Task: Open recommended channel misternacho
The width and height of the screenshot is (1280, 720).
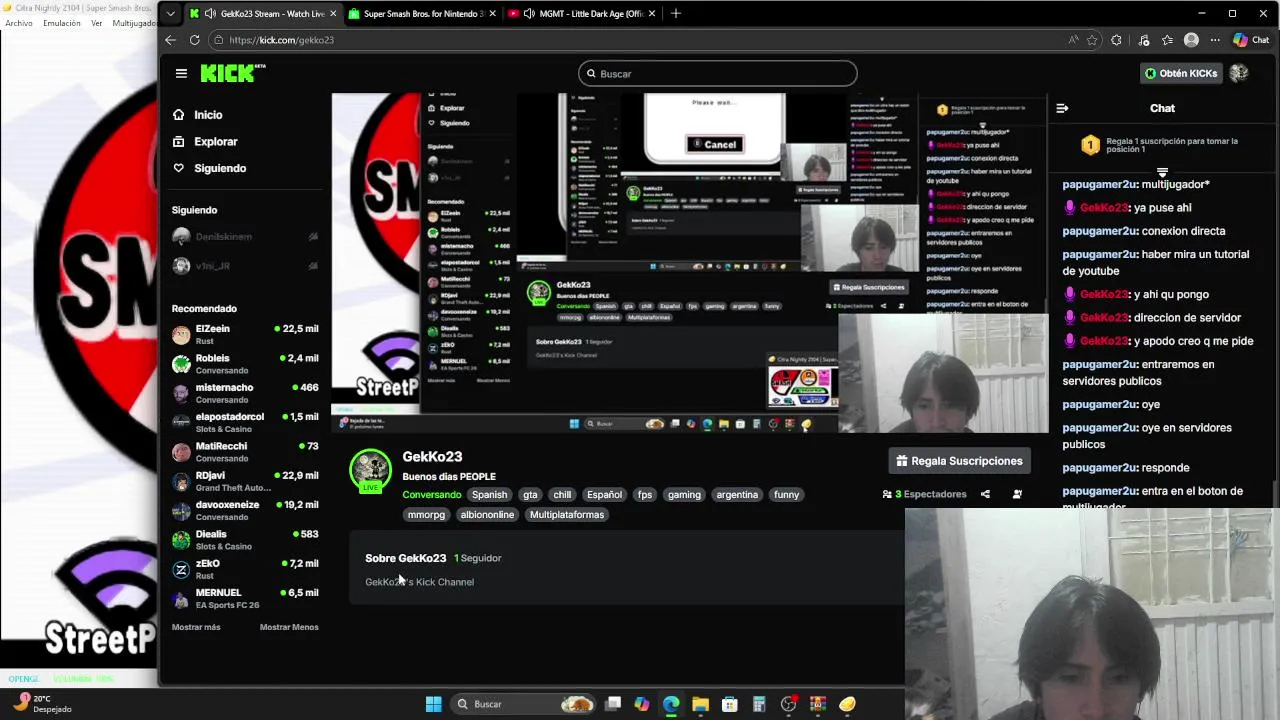Action: pyautogui.click(x=245, y=393)
